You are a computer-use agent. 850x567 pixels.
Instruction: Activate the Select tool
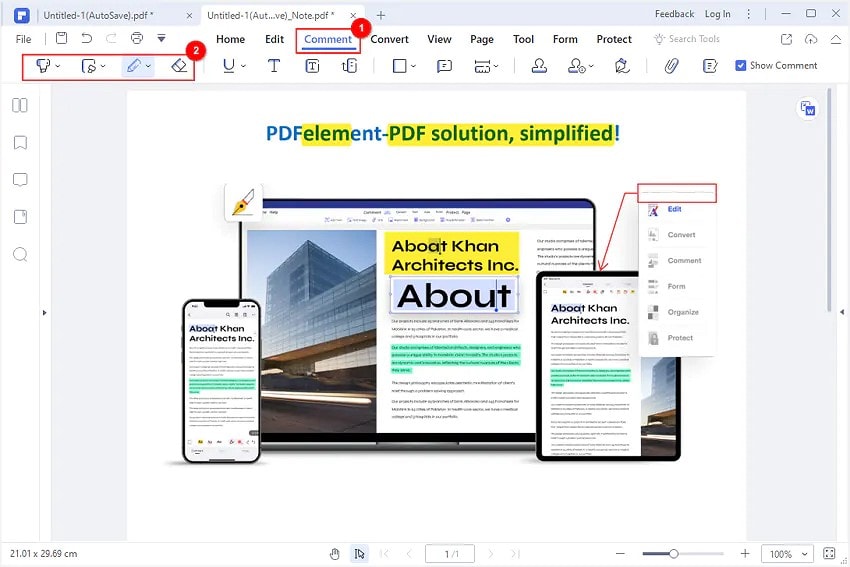click(x=359, y=553)
